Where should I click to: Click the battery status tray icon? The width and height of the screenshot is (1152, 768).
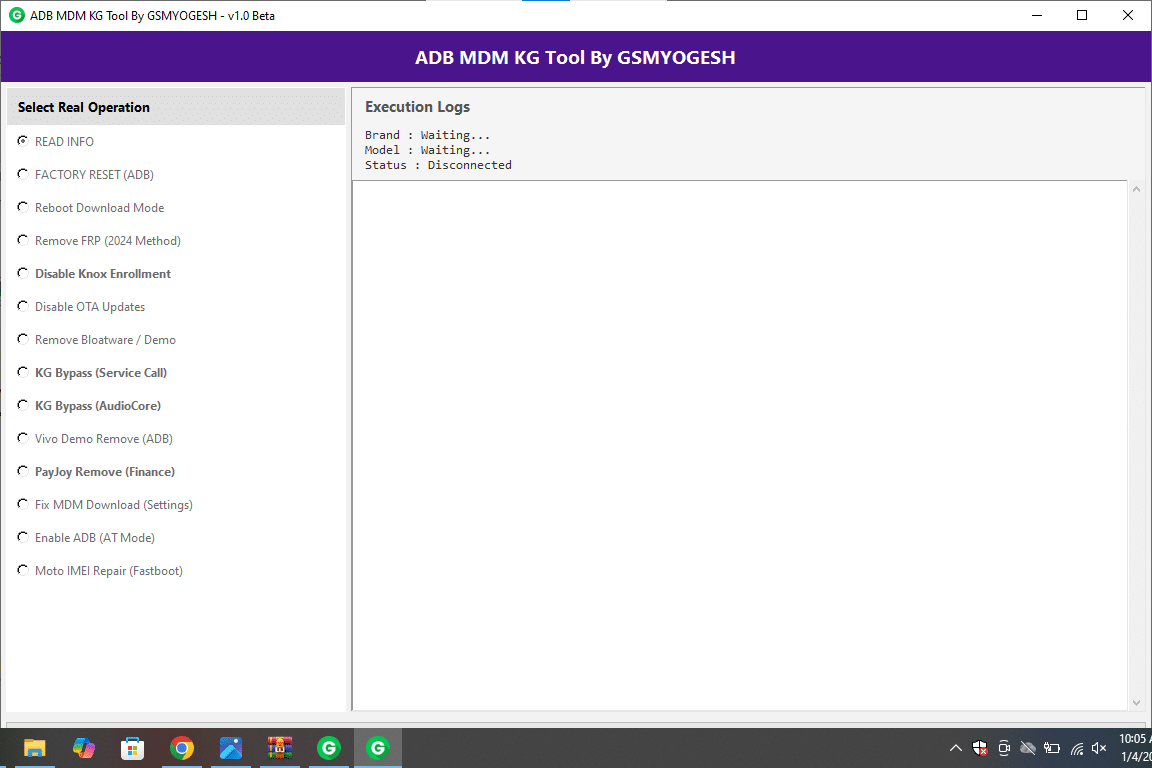[x=1051, y=747]
